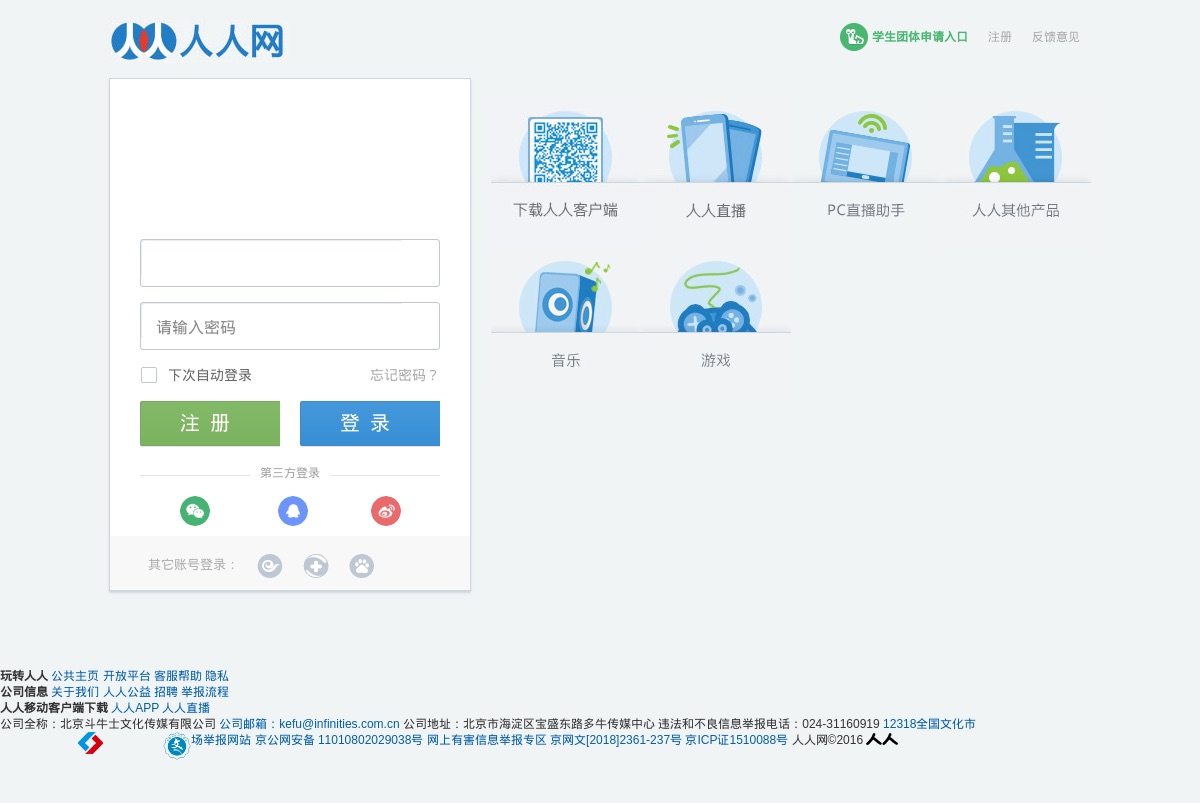The width and height of the screenshot is (1200, 803).
Task: Click the 人人其他产品 label
Action: (1016, 210)
